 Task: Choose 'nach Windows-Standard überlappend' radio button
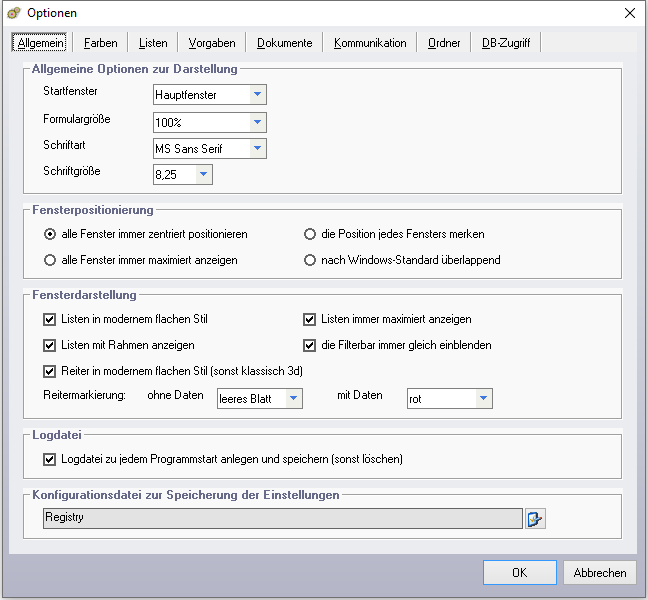pos(310,260)
